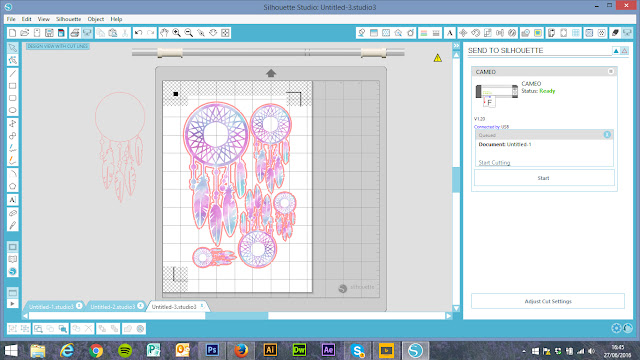Close the Untitled-2.studio3 tab

click(140, 305)
